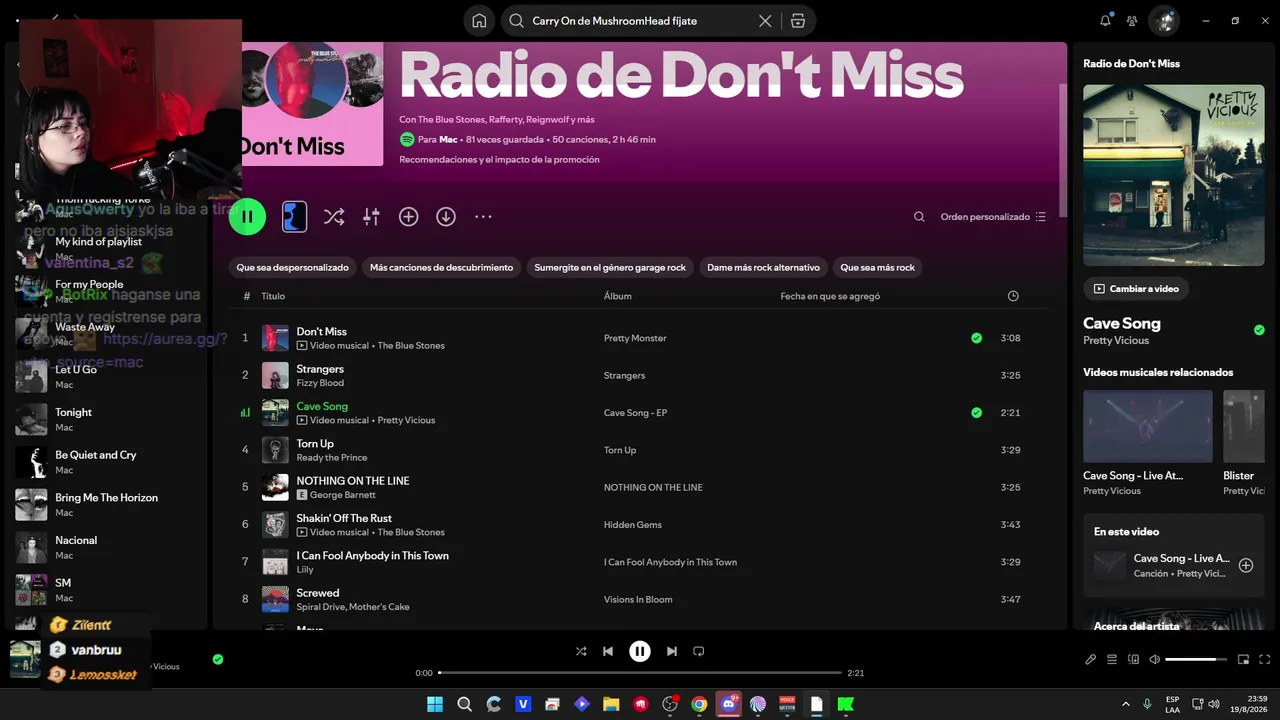The width and height of the screenshot is (1280, 720).
Task: Click the song progress bar
Action: [641, 673]
